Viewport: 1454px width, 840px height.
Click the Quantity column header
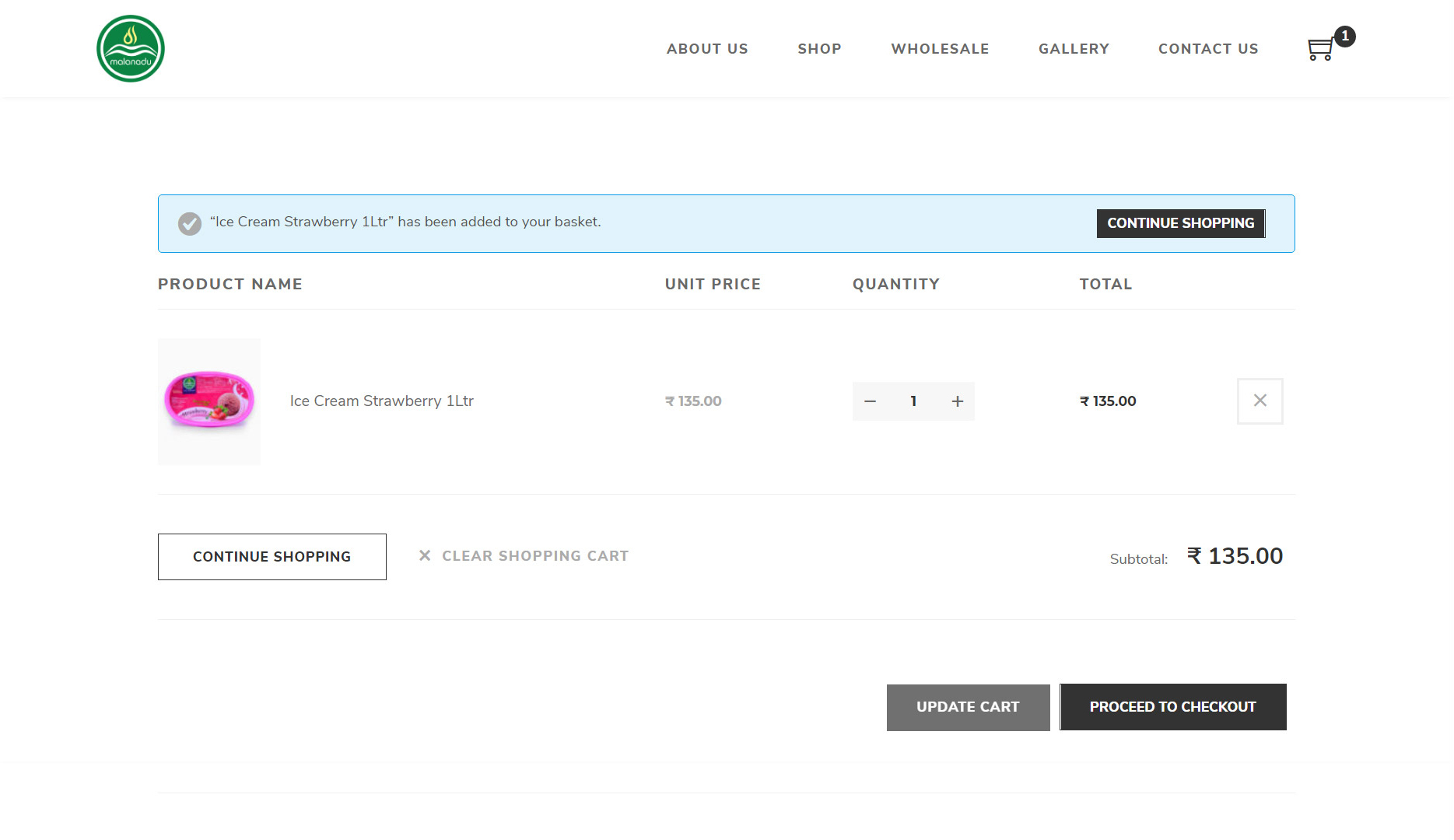pyautogui.click(x=896, y=284)
